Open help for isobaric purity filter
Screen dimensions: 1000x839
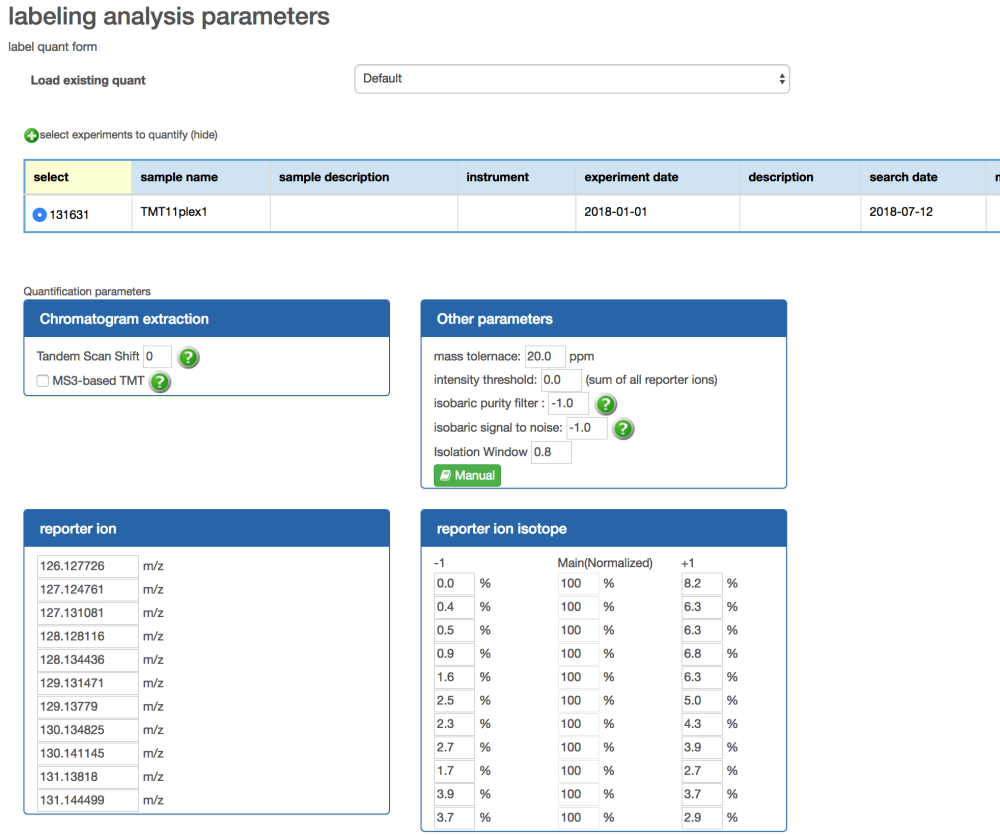tap(606, 404)
